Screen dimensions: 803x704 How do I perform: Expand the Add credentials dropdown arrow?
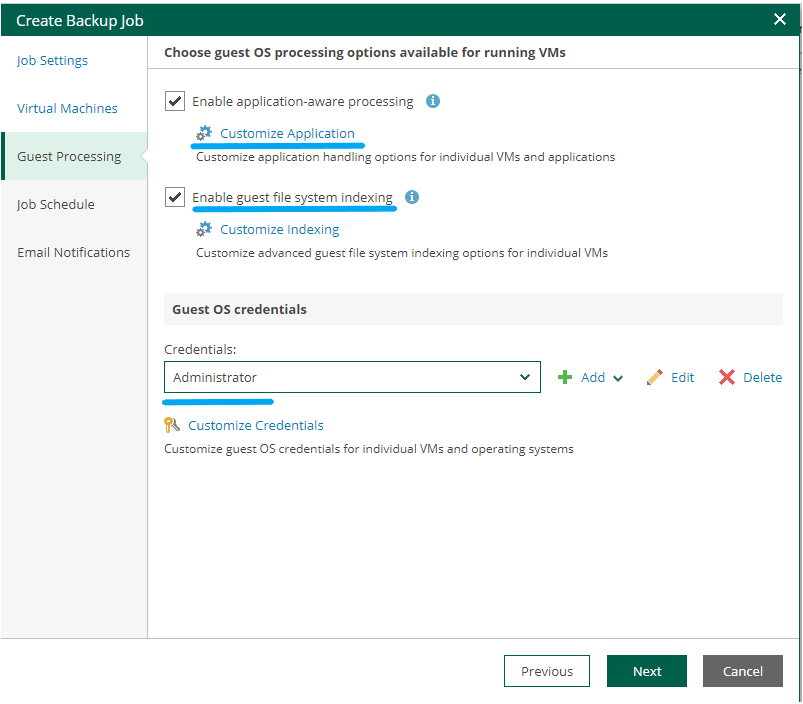coord(618,378)
